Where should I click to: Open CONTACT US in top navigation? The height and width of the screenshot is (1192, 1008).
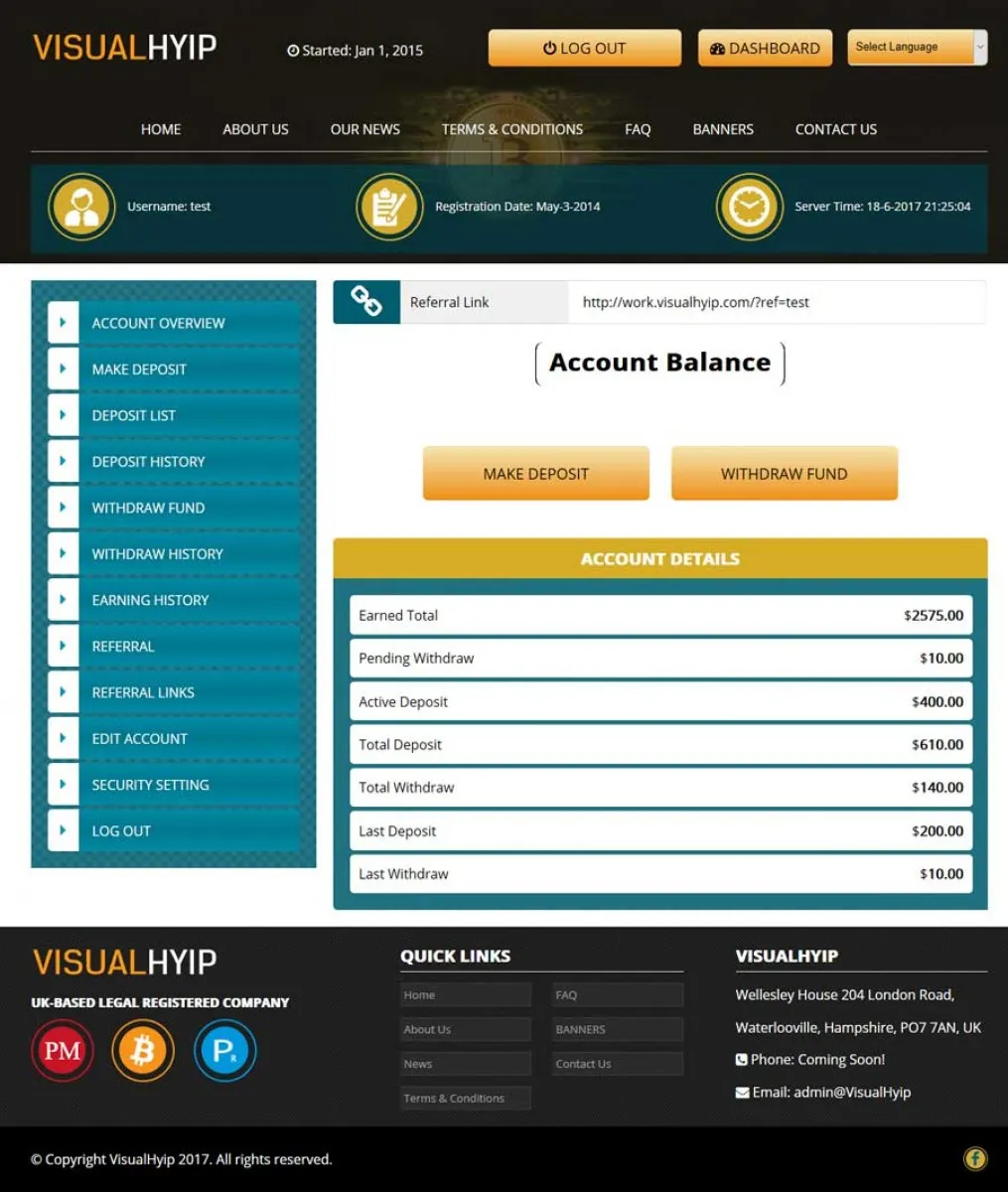pos(836,129)
